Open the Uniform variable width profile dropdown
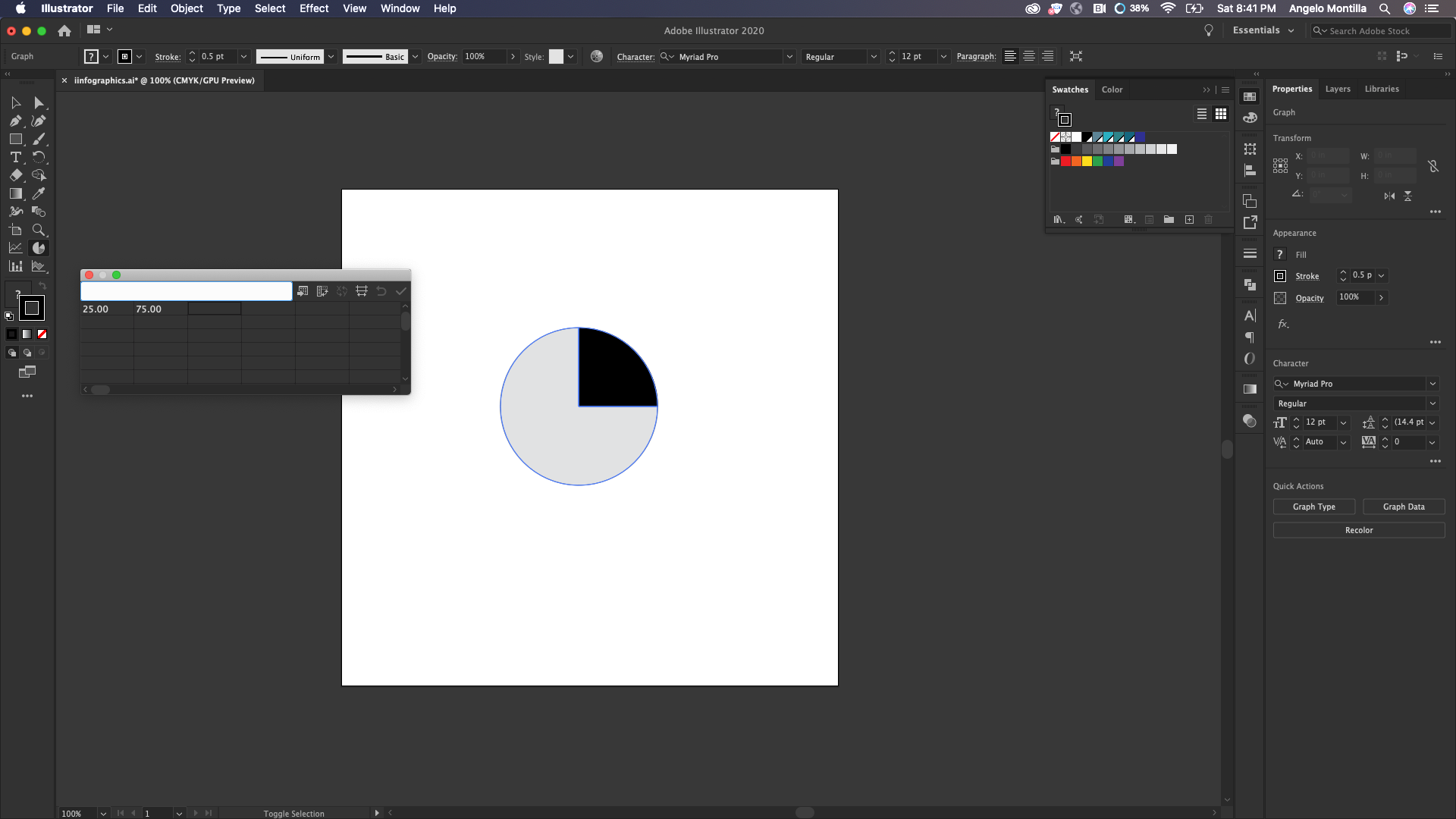The width and height of the screenshot is (1456, 819). [x=331, y=57]
